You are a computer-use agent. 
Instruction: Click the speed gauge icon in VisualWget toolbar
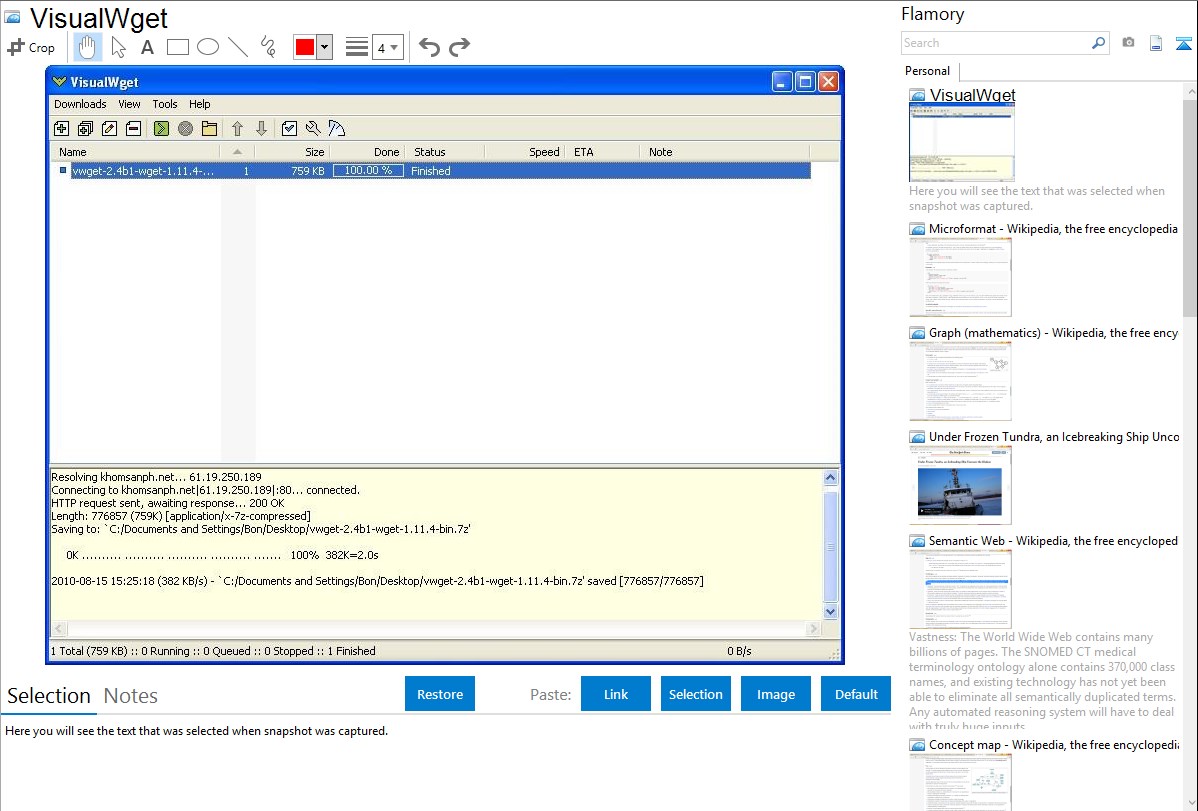coord(336,128)
